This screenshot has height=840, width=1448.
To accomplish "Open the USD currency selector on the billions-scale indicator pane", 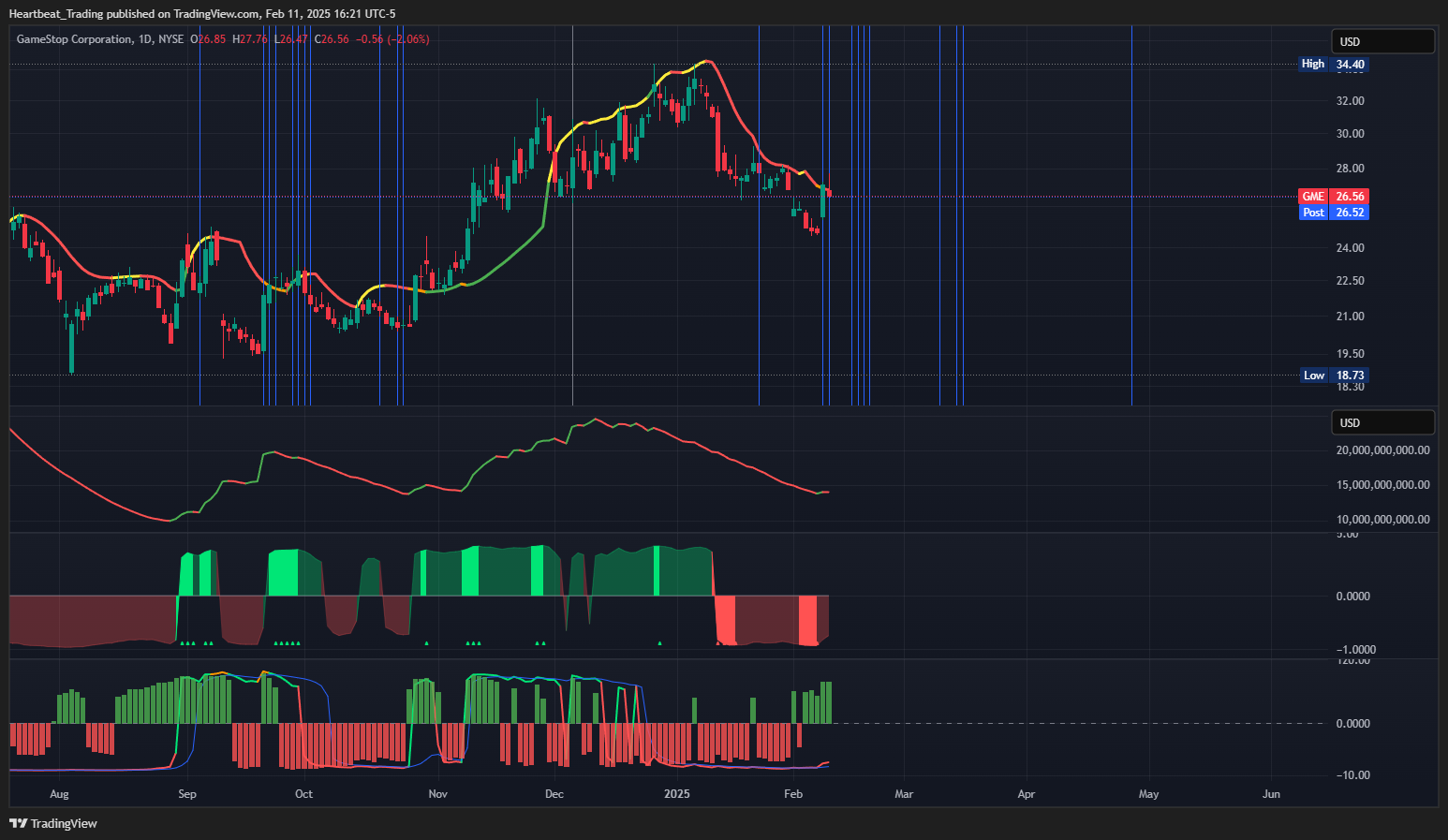I will (x=1382, y=422).
